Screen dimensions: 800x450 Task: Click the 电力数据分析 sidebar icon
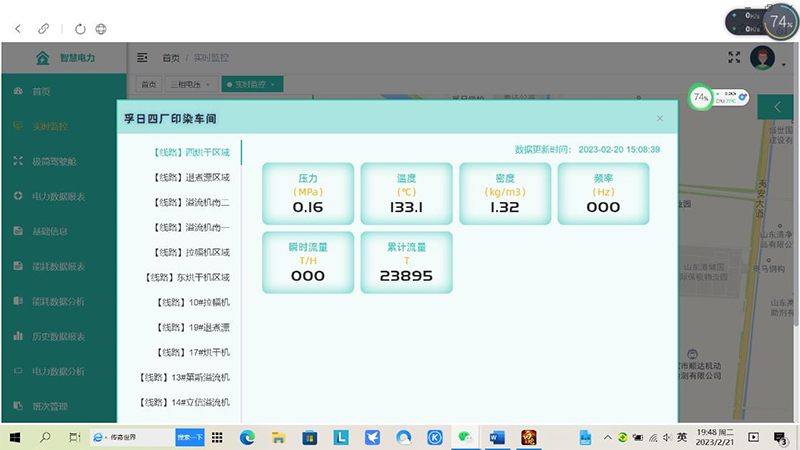18,371
